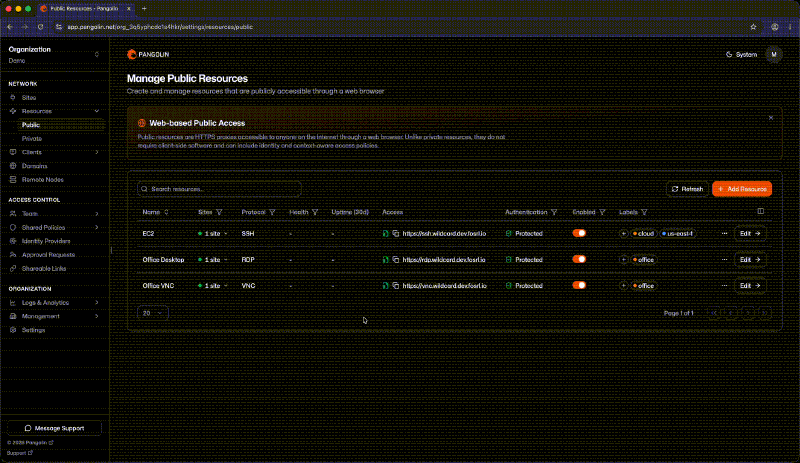Open the Sites page from sidebar
Viewport: 800px width, 463px height.
29,98
